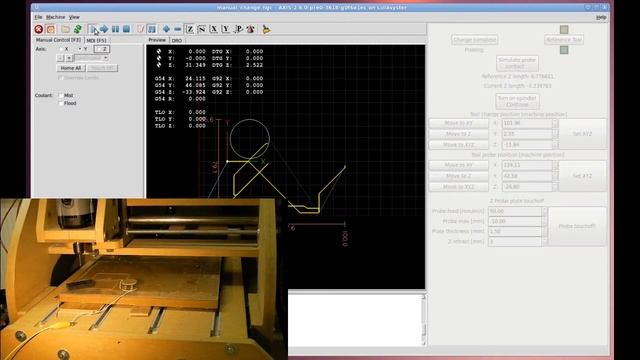This screenshot has height=360, width=640.
Task: Click the Change complete button
Action: pyautogui.click(x=475, y=40)
